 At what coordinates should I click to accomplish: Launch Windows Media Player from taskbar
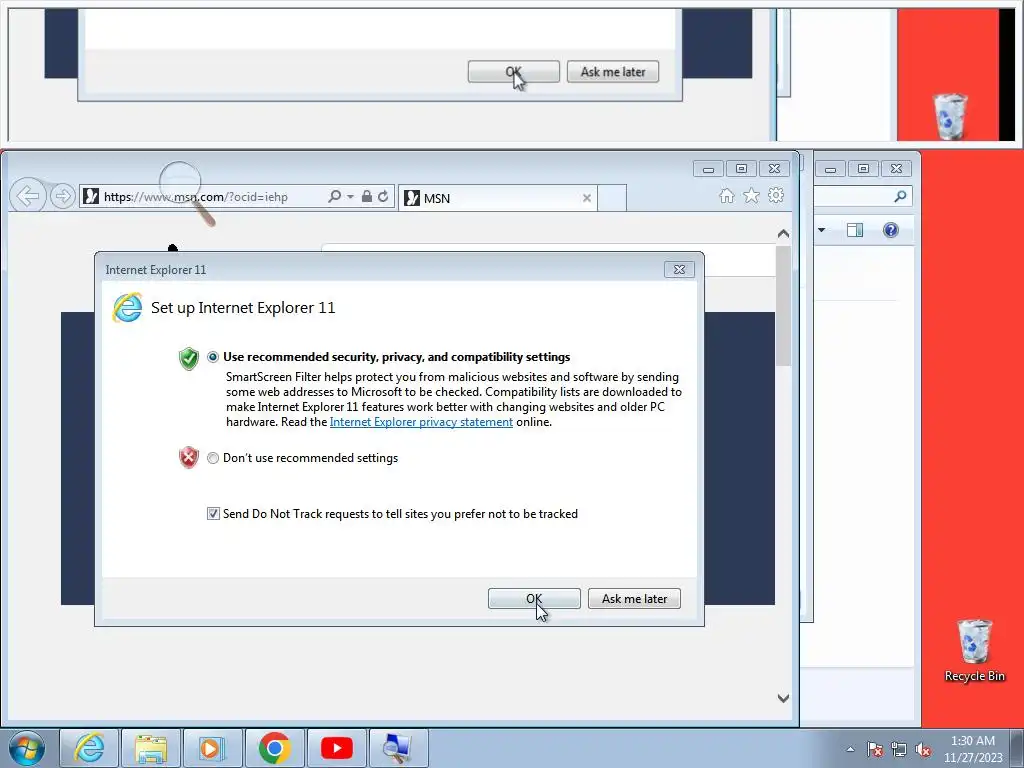[212, 748]
